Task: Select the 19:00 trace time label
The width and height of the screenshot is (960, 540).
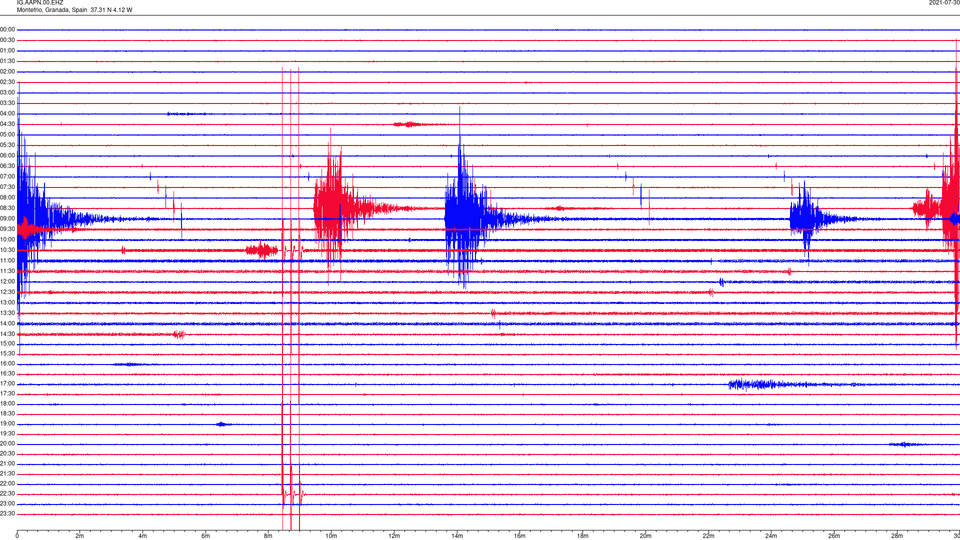Action: (x=7, y=424)
